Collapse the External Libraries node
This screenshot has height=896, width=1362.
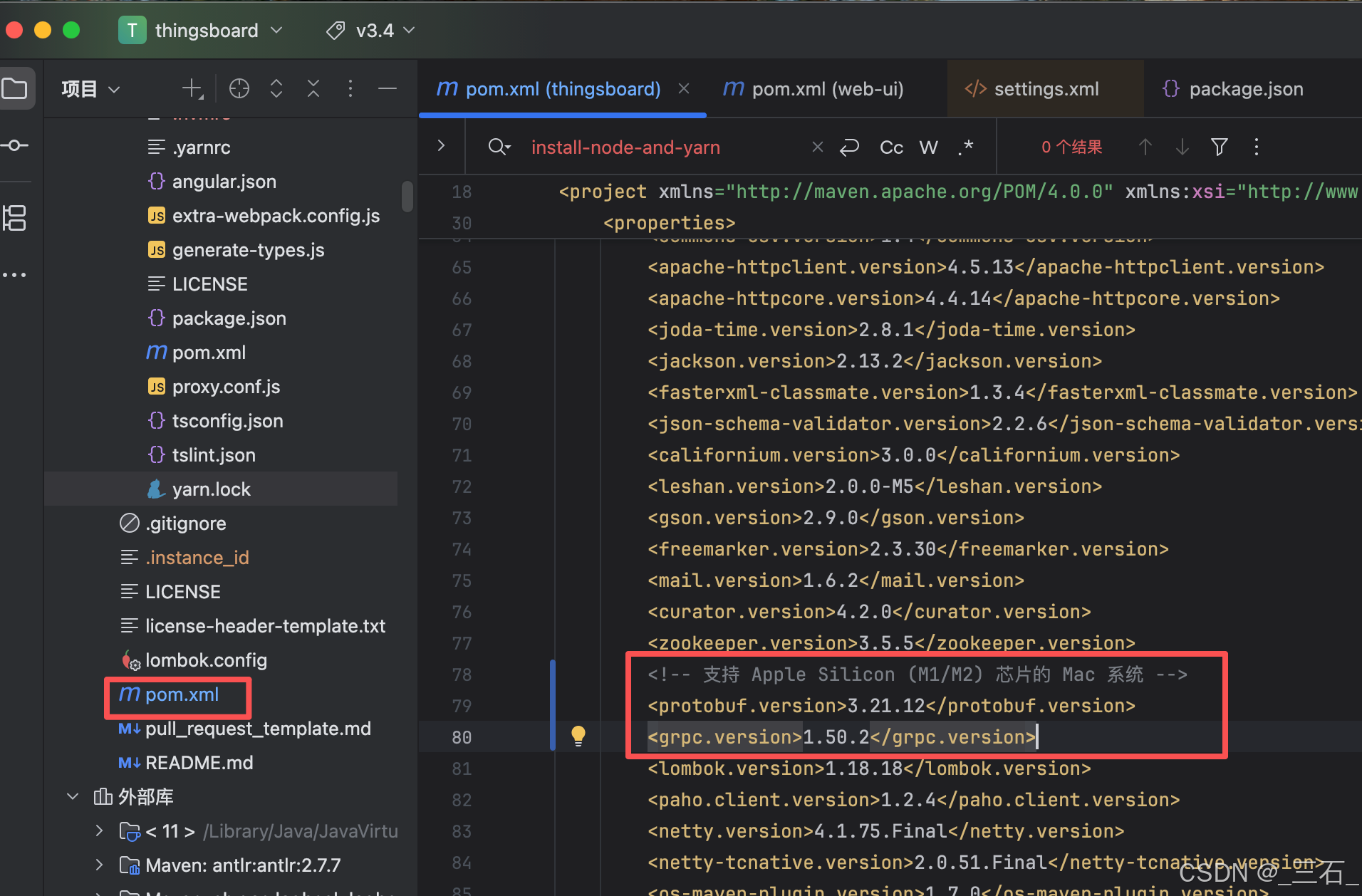pos(73,796)
